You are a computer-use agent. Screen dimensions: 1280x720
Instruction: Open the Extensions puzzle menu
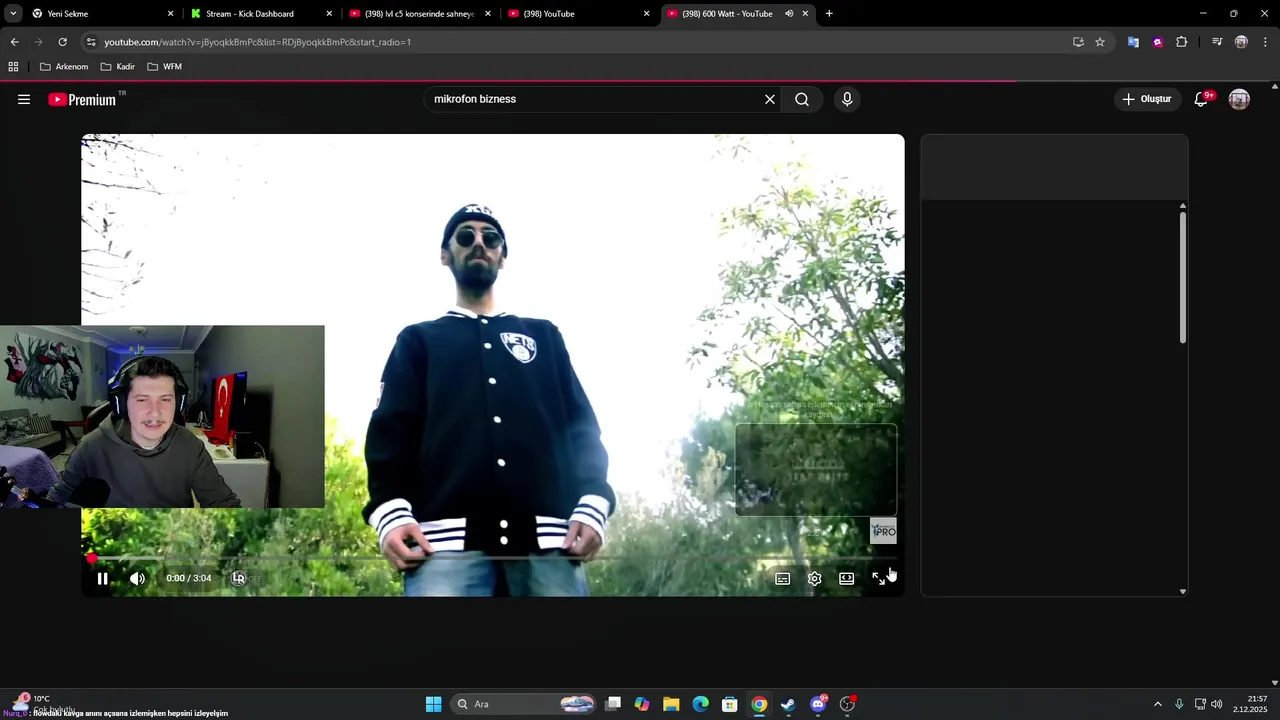coord(1182,42)
